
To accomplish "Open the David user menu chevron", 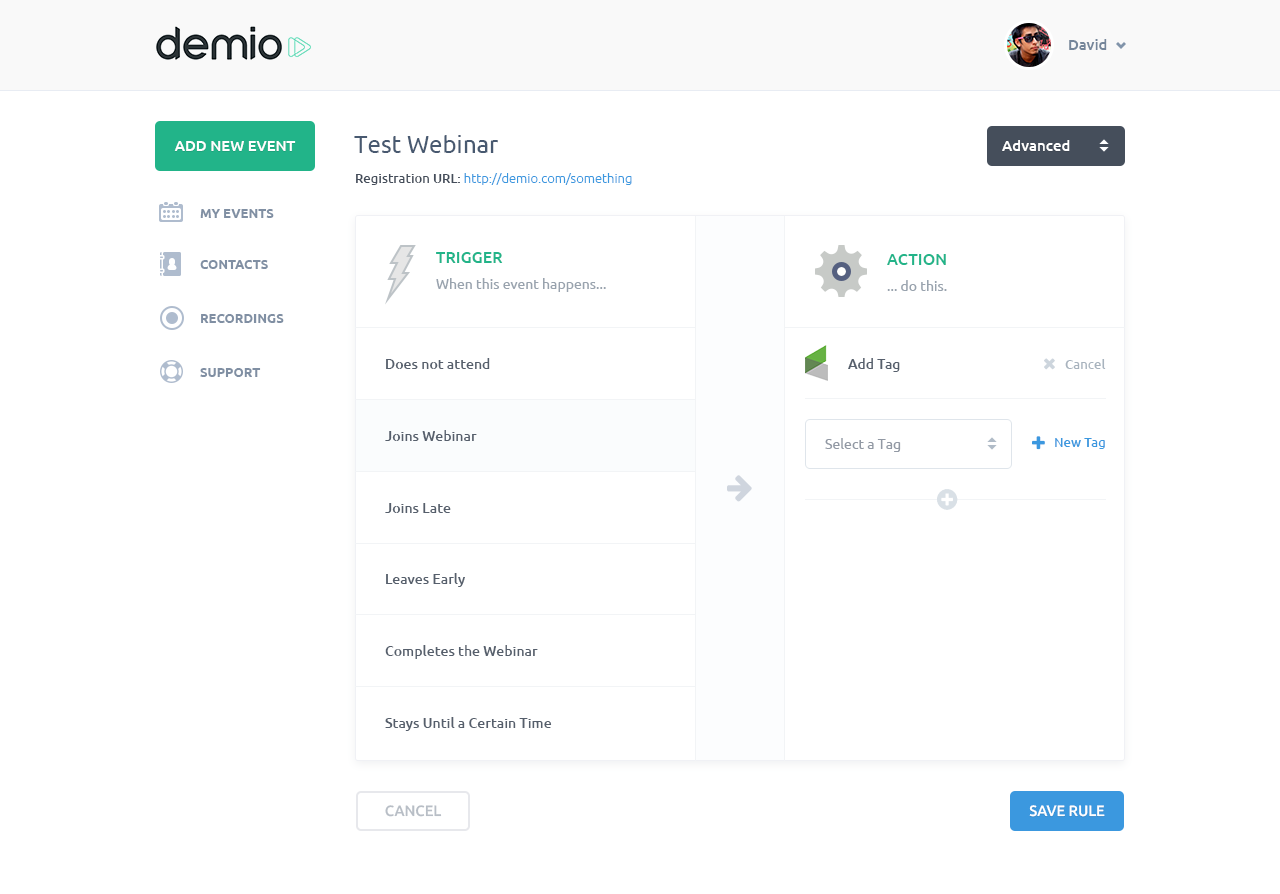I will tap(1121, 45).
